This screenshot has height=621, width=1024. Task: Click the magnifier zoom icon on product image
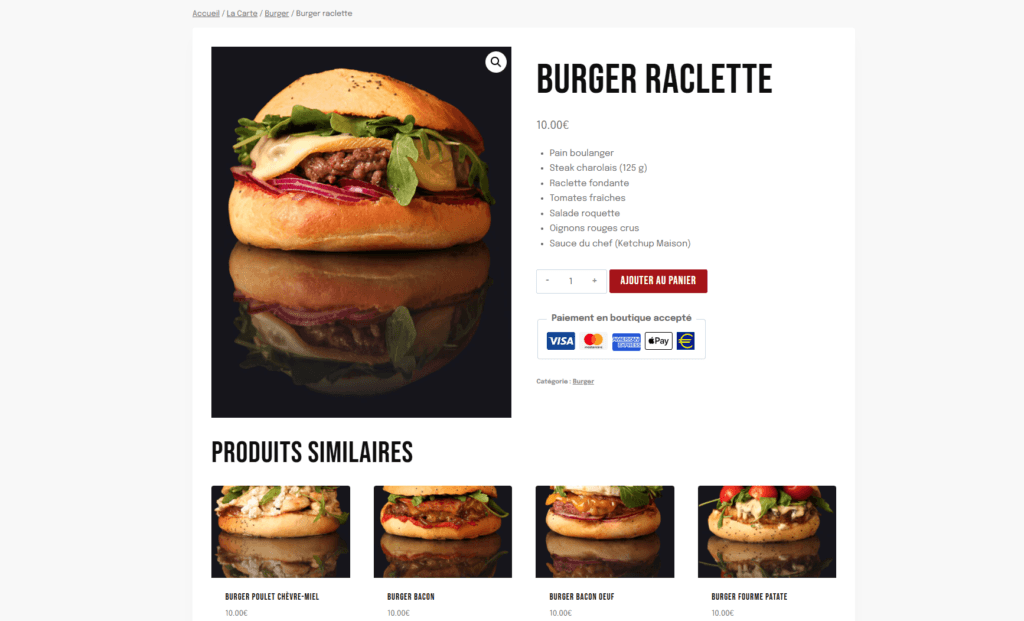[x=496, y=62]
